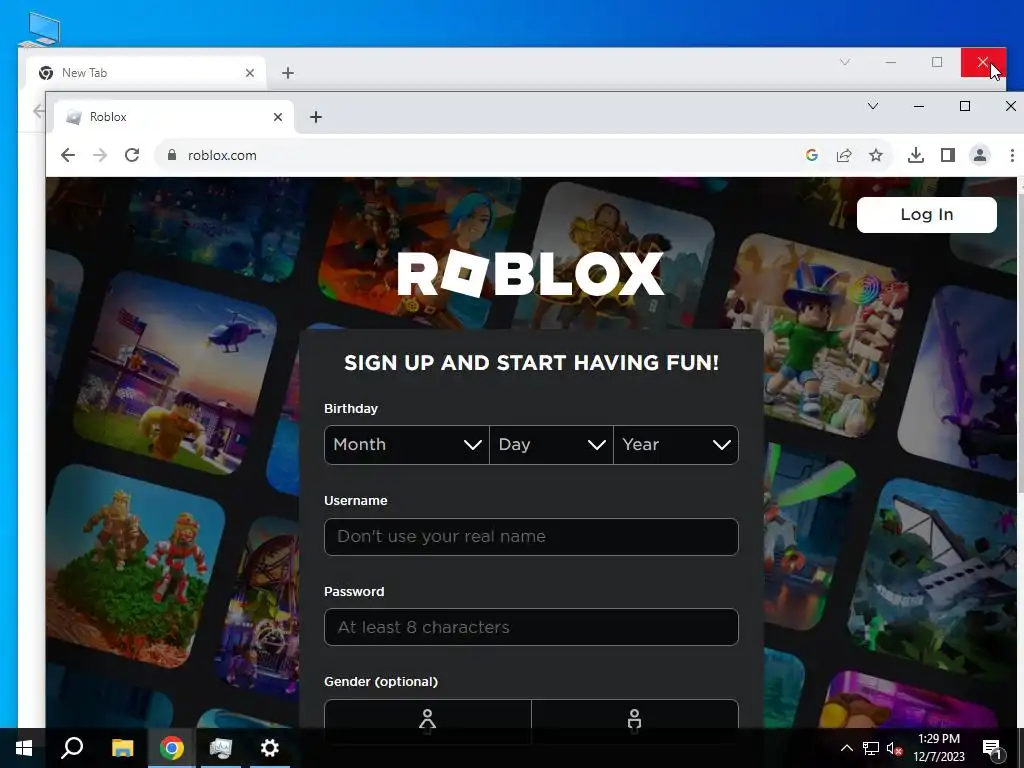
Task: Click the Username input field
Action: 531,537
